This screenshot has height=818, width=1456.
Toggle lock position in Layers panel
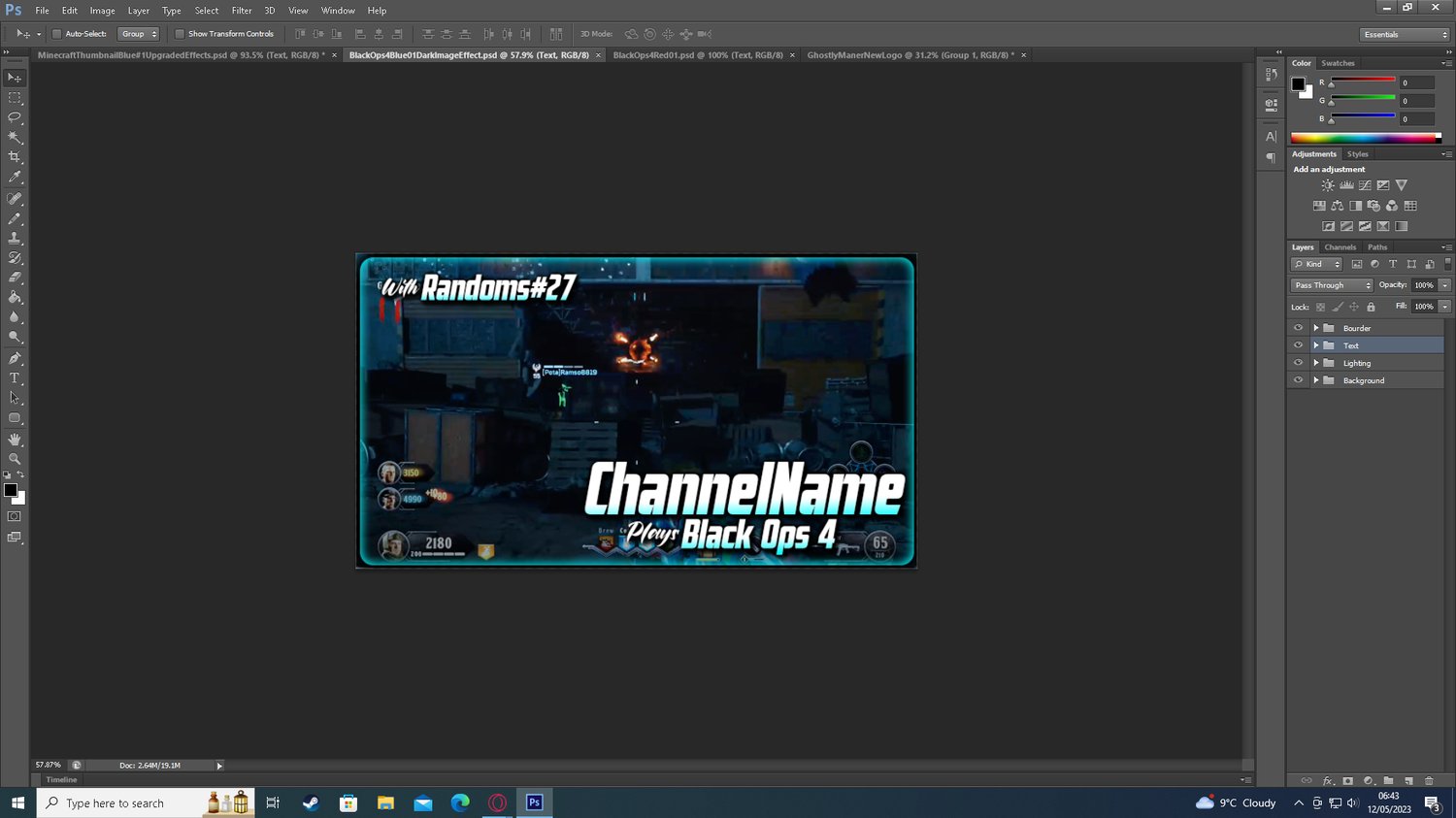1354,307
